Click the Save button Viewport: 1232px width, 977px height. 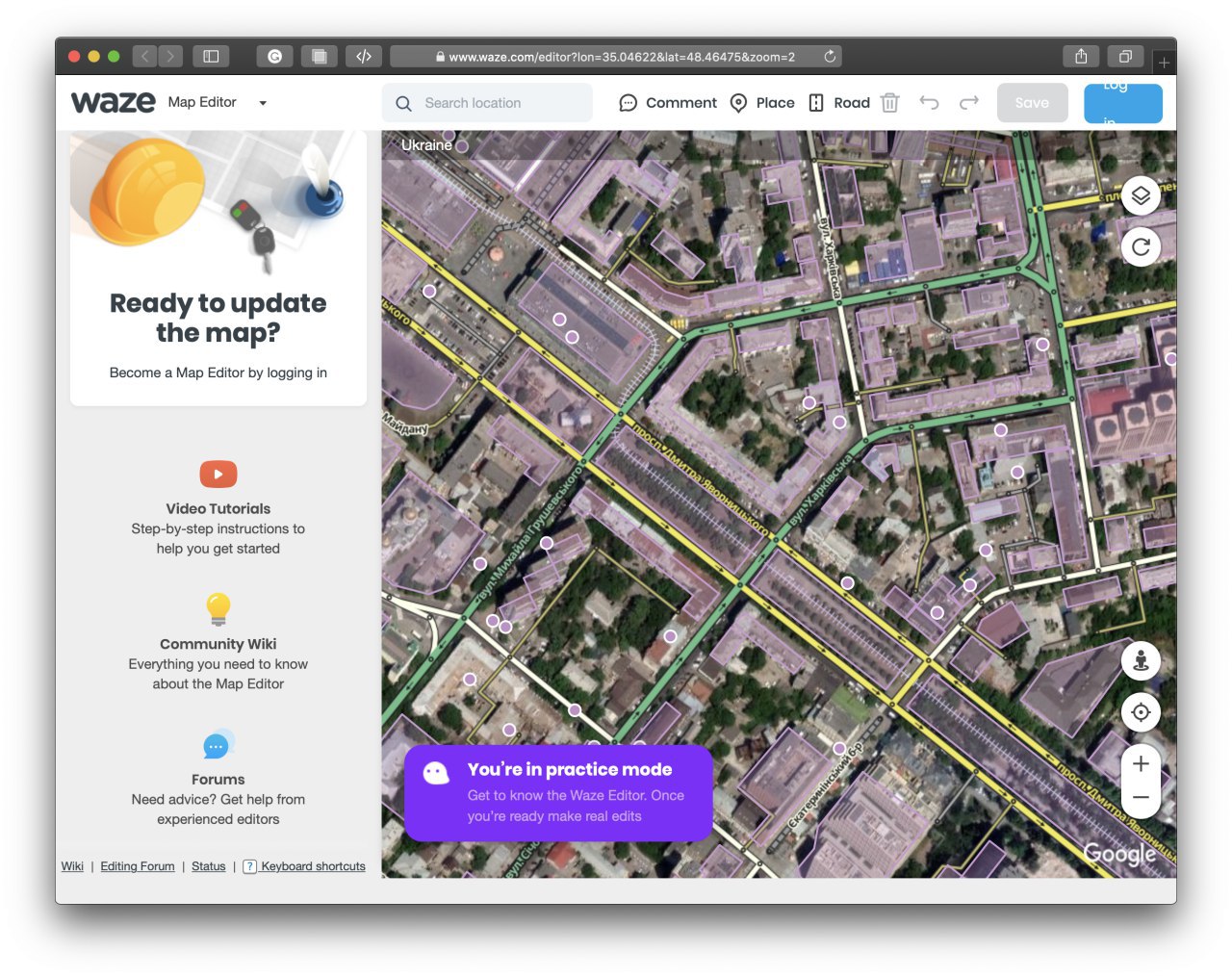1032,103
